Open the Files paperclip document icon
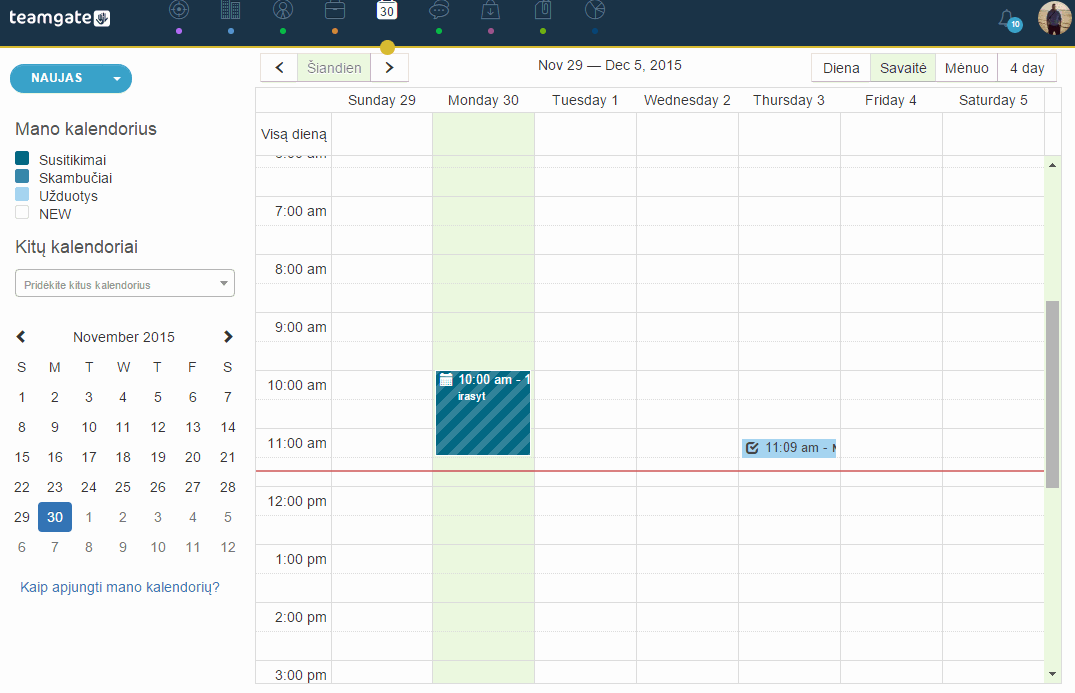1075x693 pixels. 543,10
